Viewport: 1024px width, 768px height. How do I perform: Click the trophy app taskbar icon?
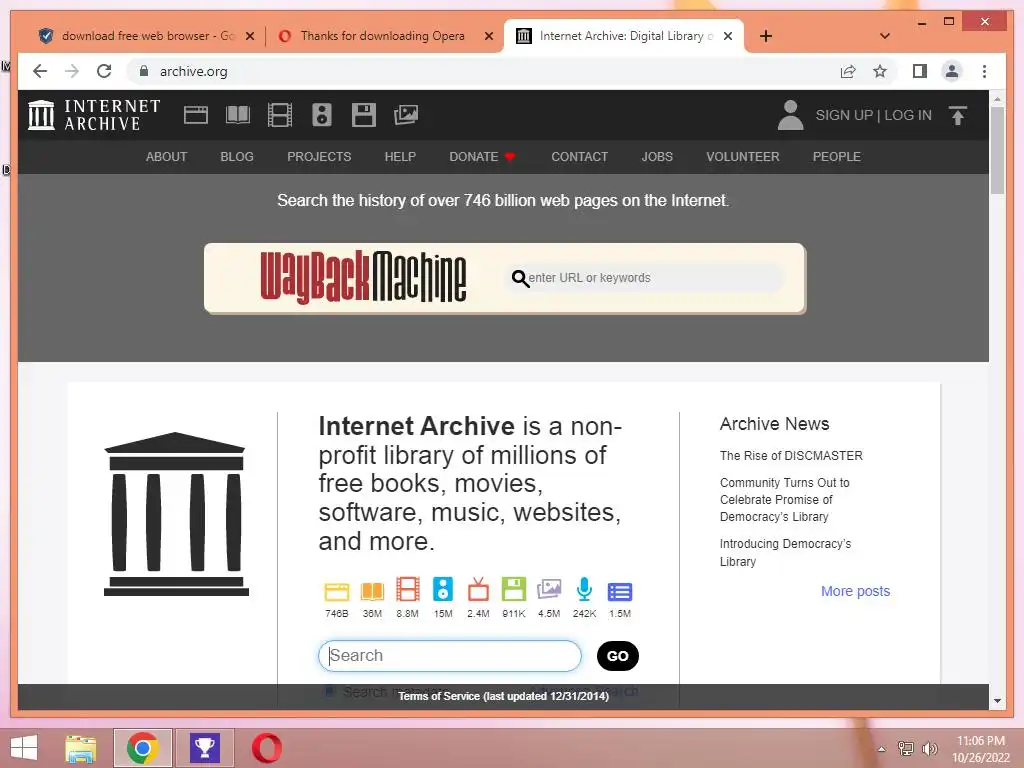coord(204,748)
